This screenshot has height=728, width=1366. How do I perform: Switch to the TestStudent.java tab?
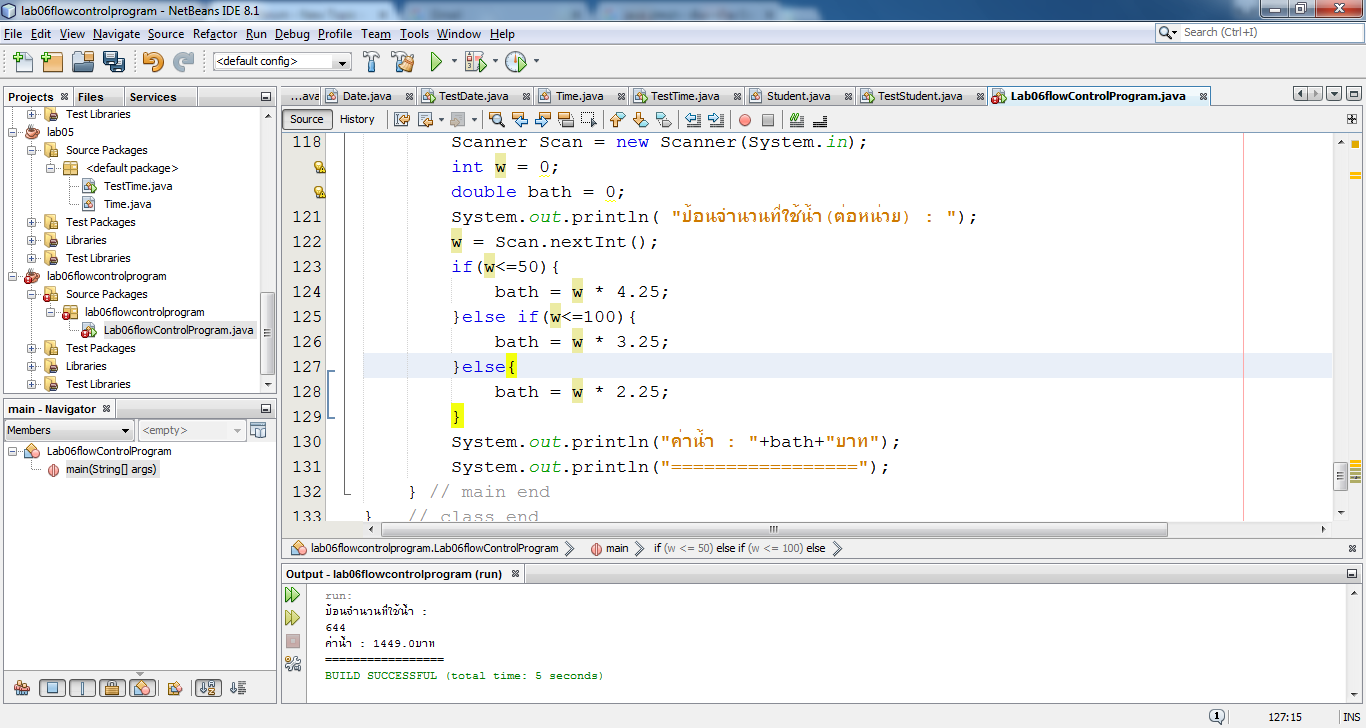pyautogui.click(x=920, y=96)
